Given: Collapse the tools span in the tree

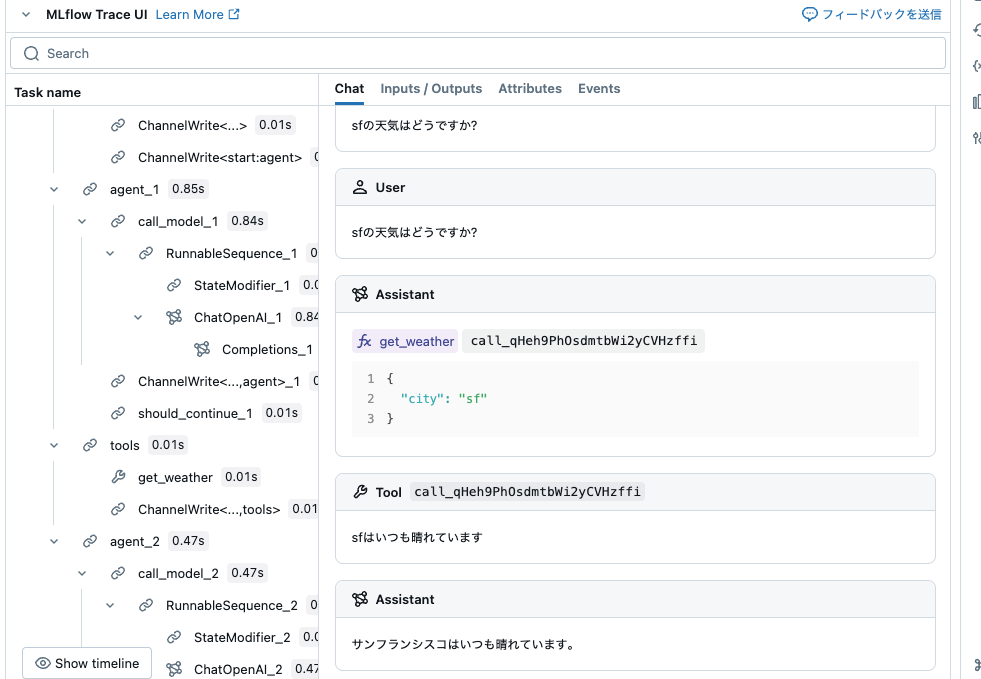Looking at the screenshot, I should tap(54, 445).
